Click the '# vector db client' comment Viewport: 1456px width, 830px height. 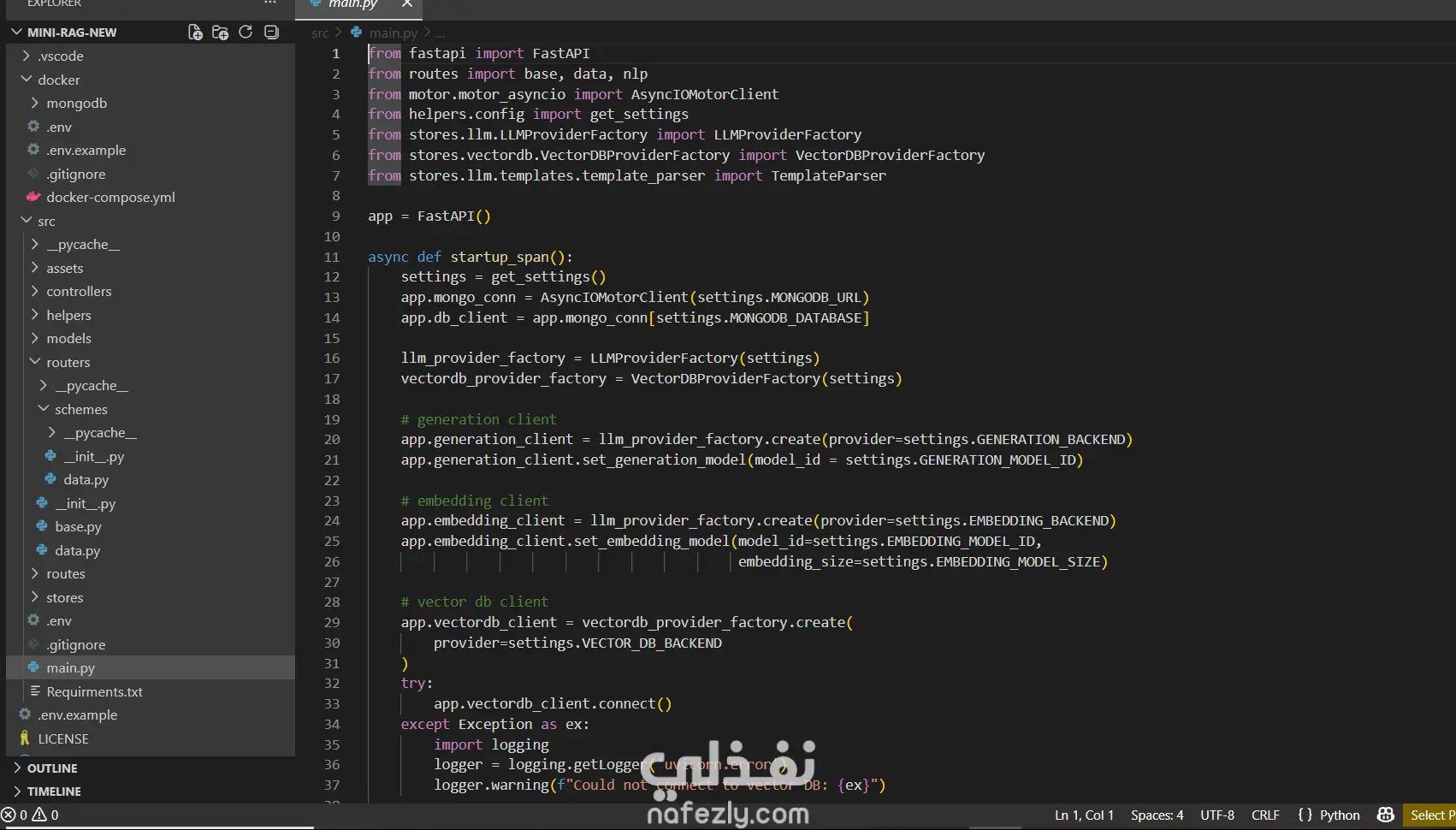pyautogui.click(x=475, y=602)
